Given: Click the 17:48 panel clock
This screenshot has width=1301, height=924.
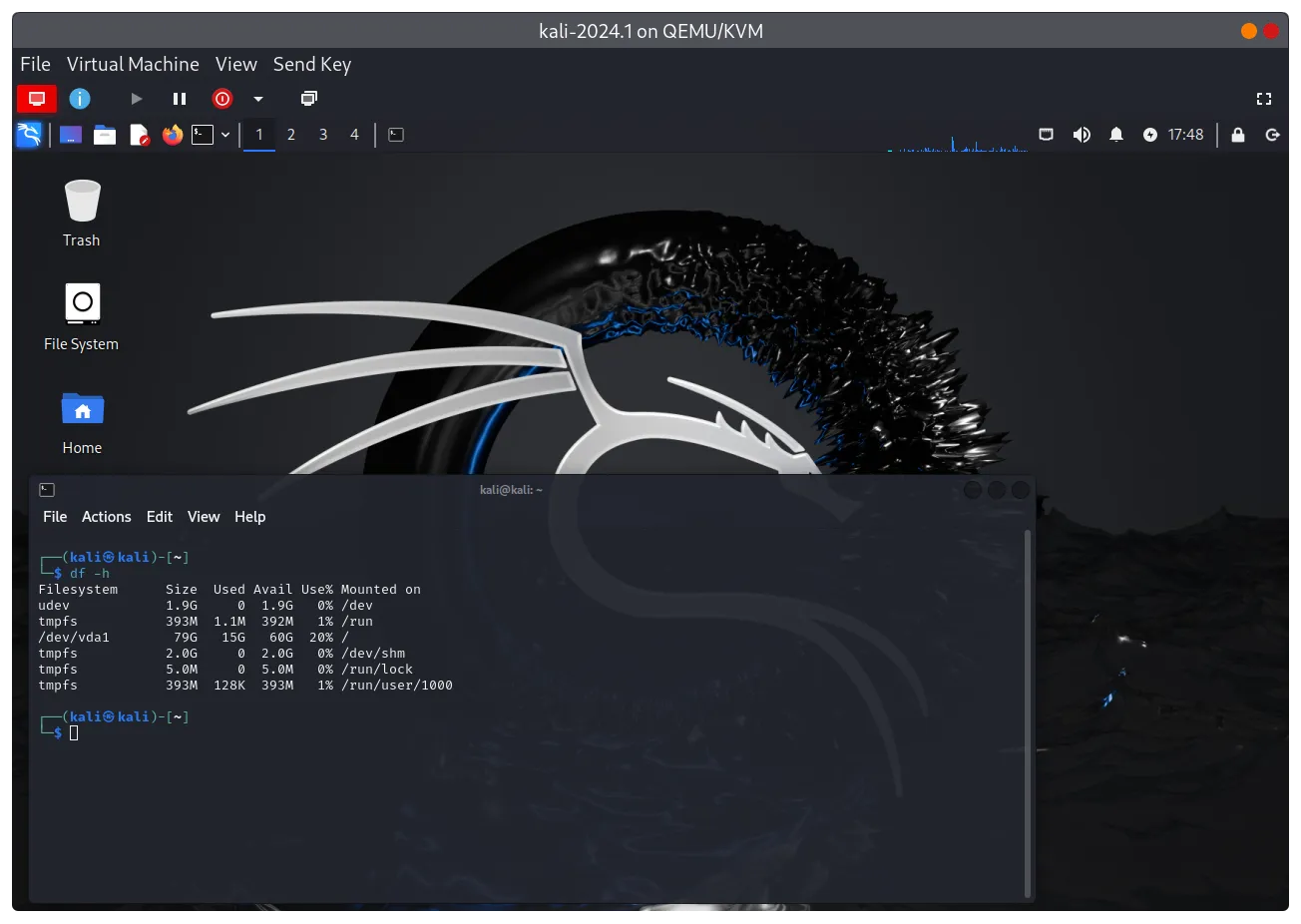Looking at the screenshot, I should [x=1186, y=135].
